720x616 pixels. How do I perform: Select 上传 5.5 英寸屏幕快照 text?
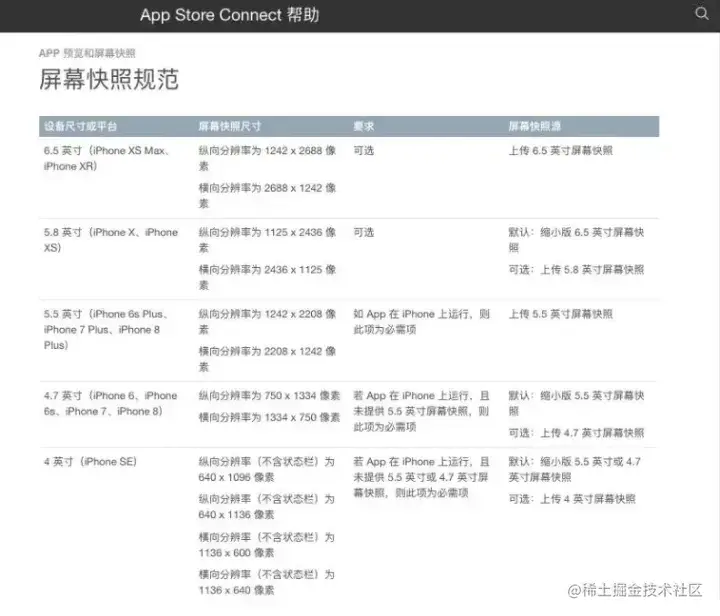pyautogui.click(x=561, y=314)
